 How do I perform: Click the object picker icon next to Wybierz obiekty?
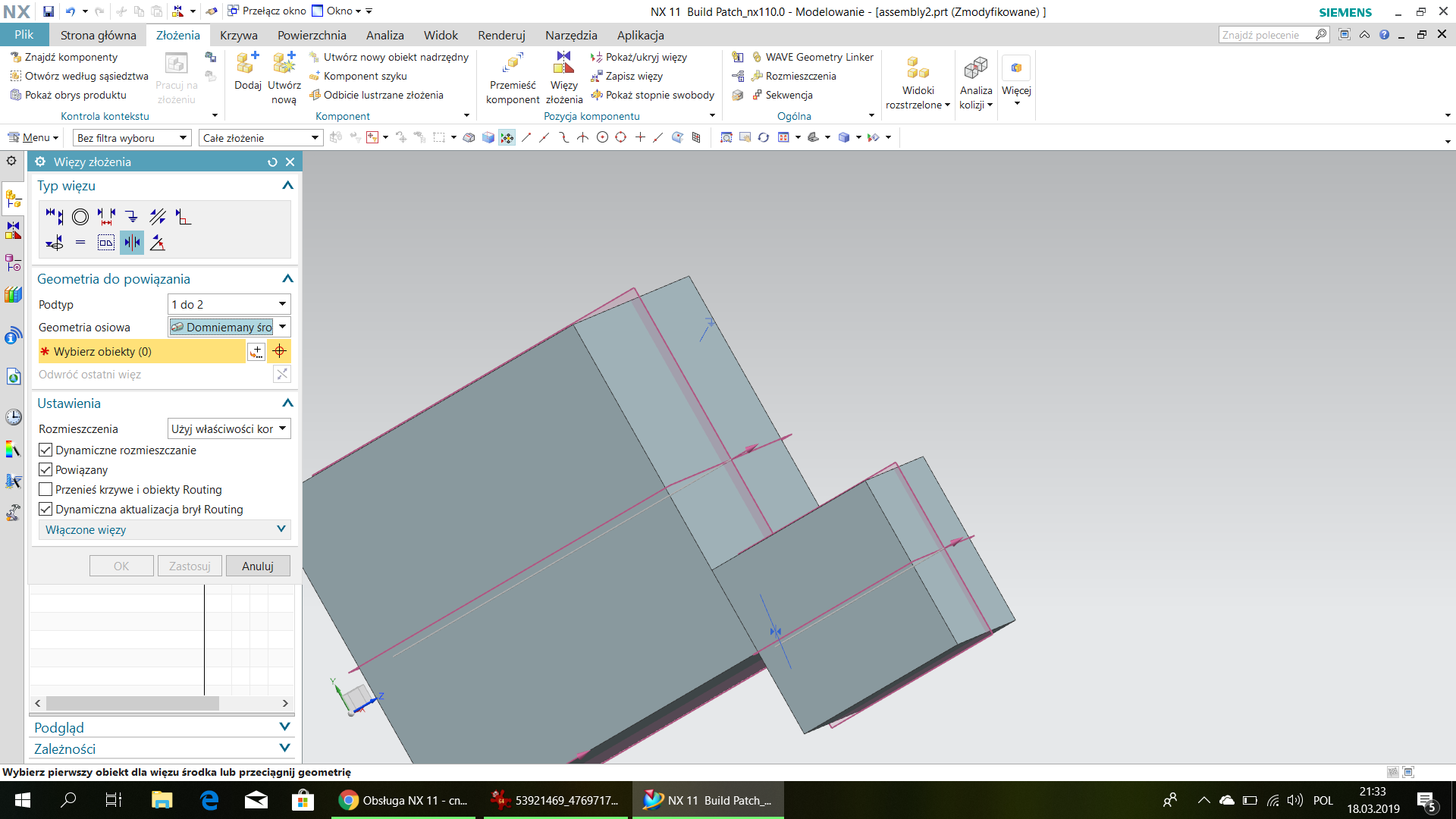[x=256, y=351]
